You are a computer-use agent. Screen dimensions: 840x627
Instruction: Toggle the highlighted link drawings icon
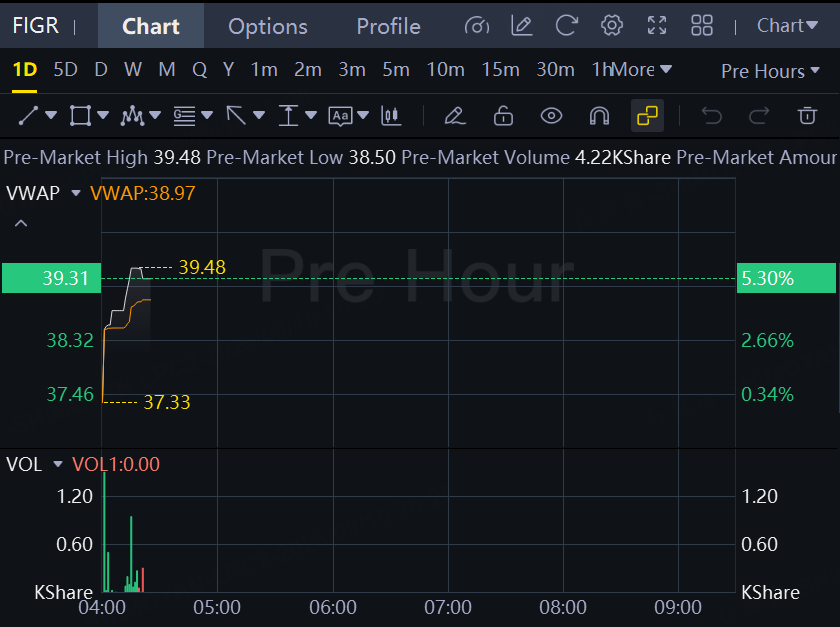click(x=647, y=115)
